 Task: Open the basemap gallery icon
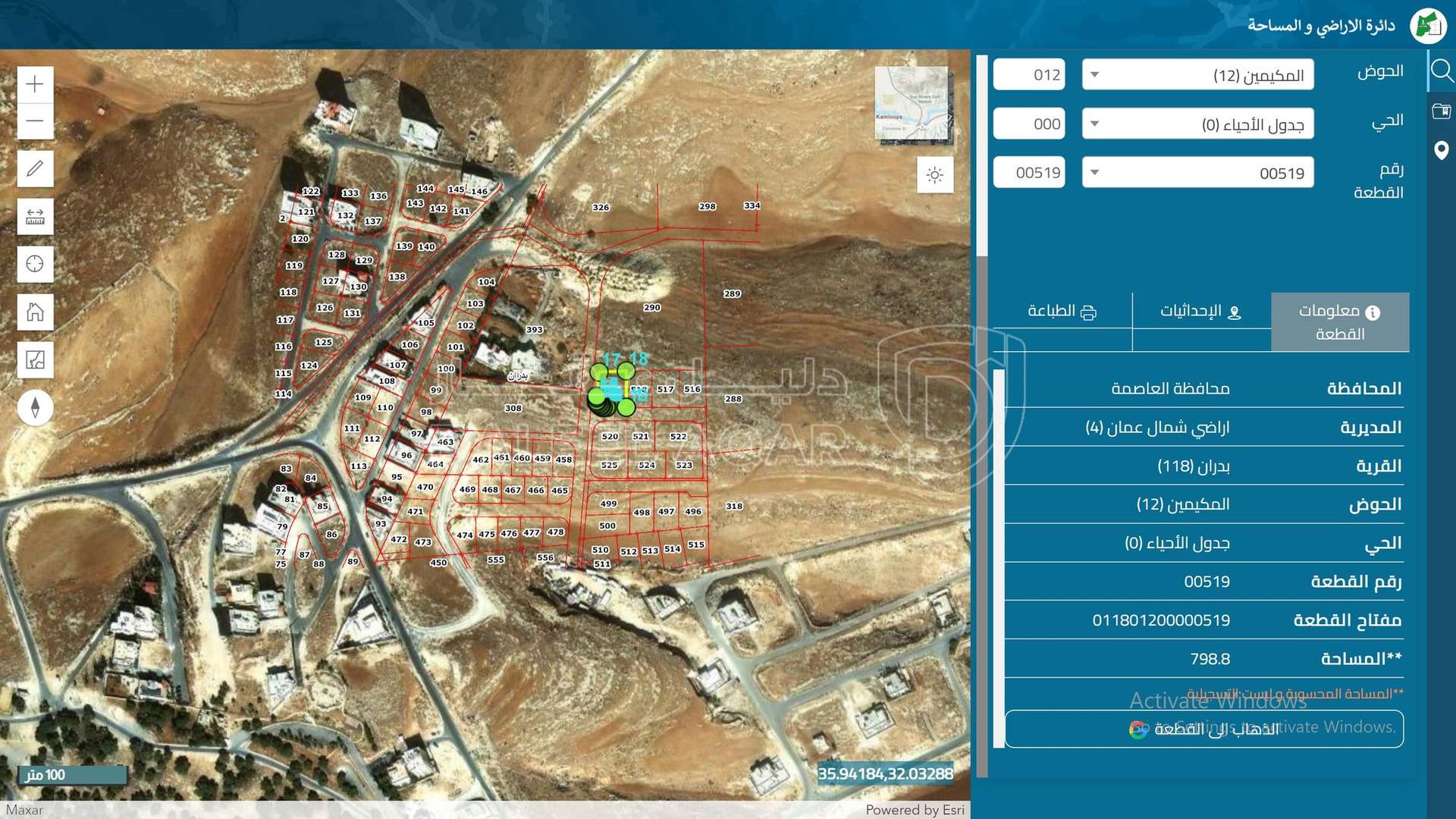(35, 359)
